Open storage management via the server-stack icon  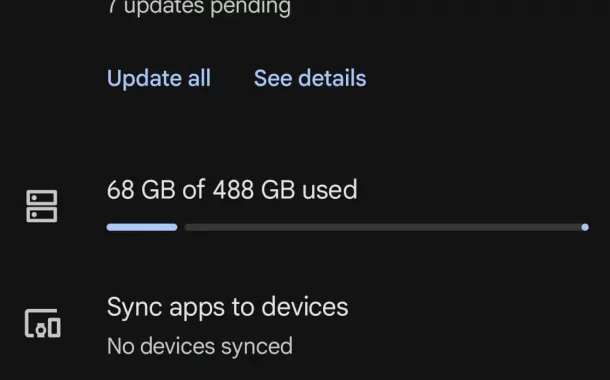coord(42,206)
